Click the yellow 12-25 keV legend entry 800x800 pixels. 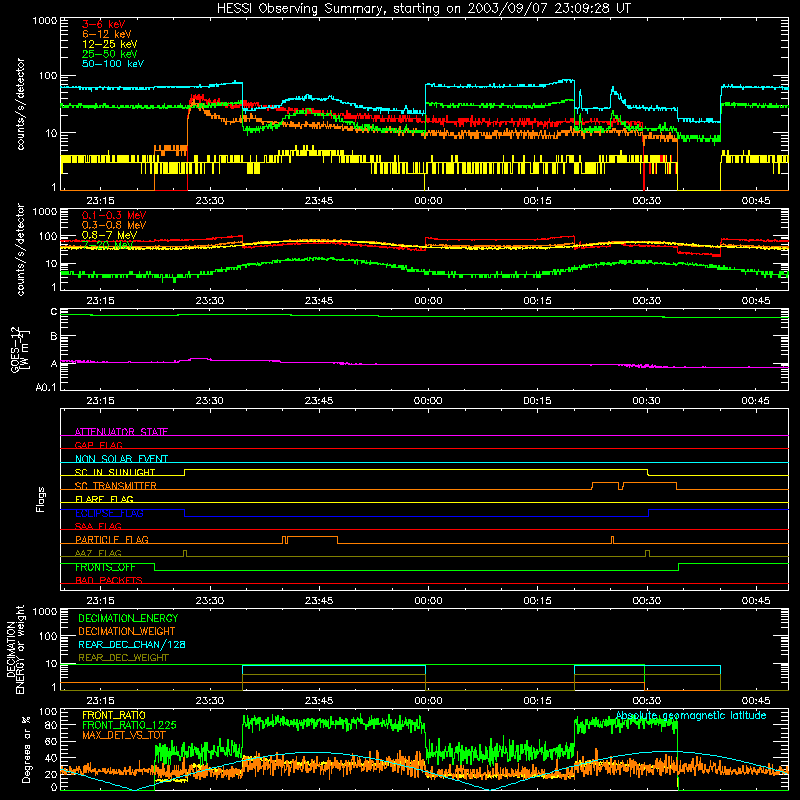(x=110, y=44)
